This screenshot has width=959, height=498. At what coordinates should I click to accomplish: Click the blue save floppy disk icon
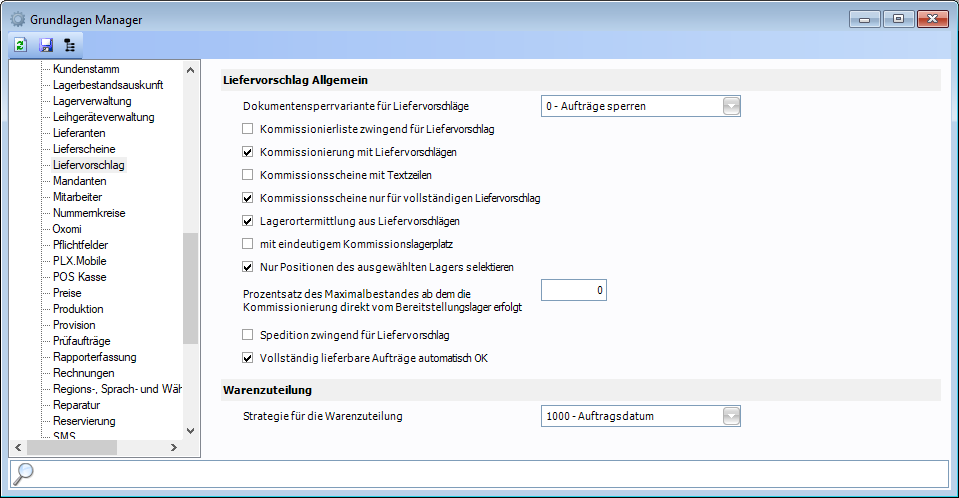45,45
